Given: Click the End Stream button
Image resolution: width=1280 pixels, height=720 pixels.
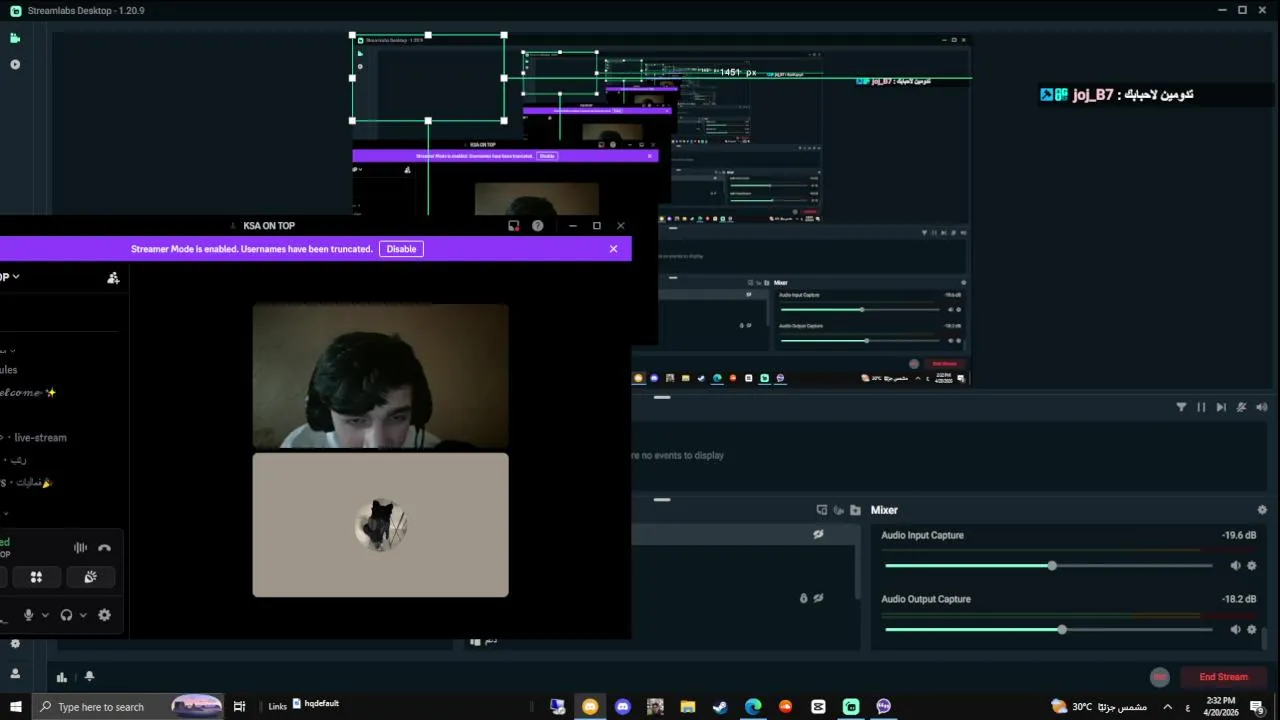Looking at the screenshot, I should (1223, 677).
